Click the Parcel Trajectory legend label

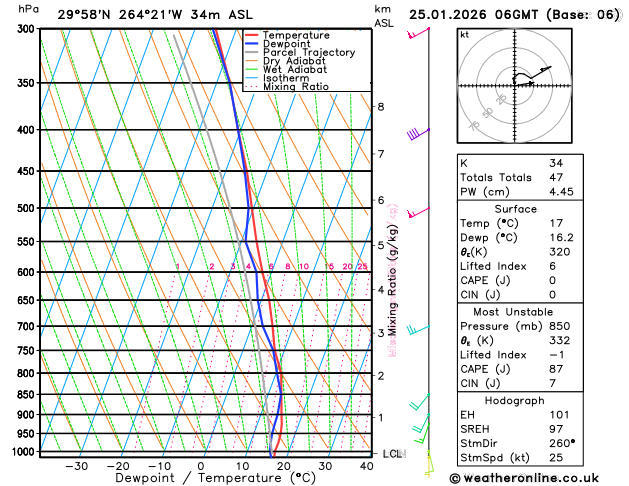309,53
